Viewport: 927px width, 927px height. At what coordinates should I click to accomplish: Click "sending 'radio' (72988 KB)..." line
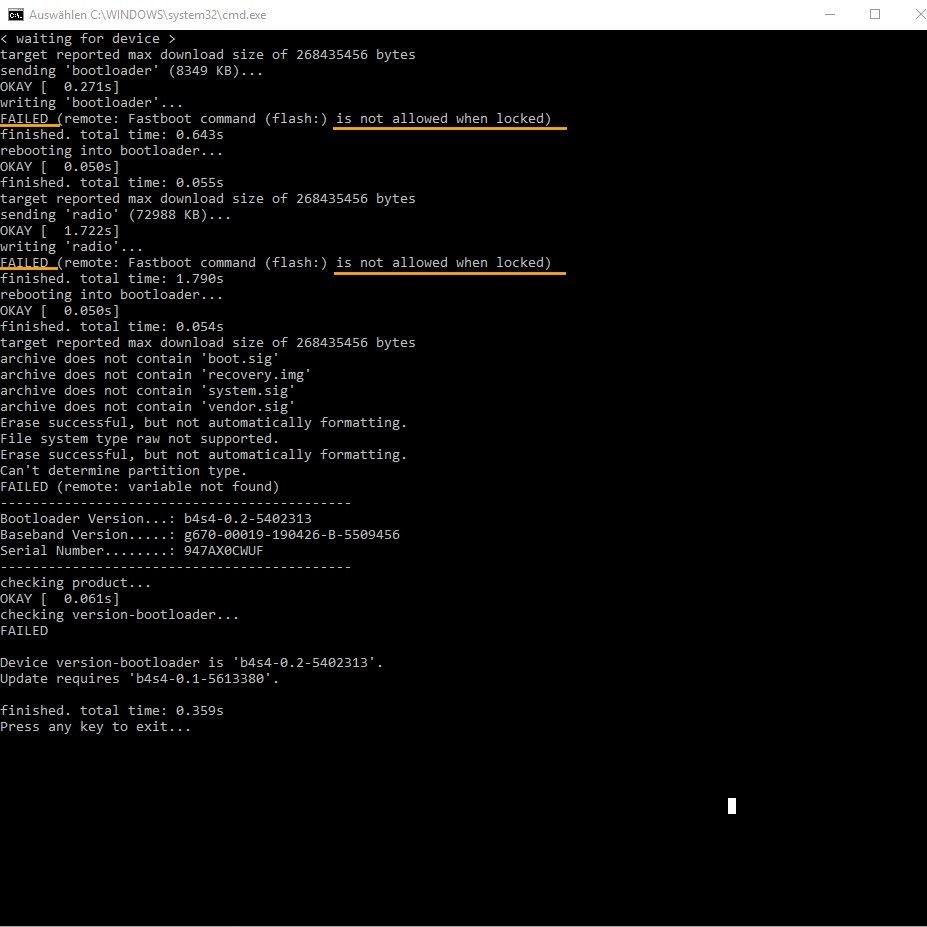115,215
